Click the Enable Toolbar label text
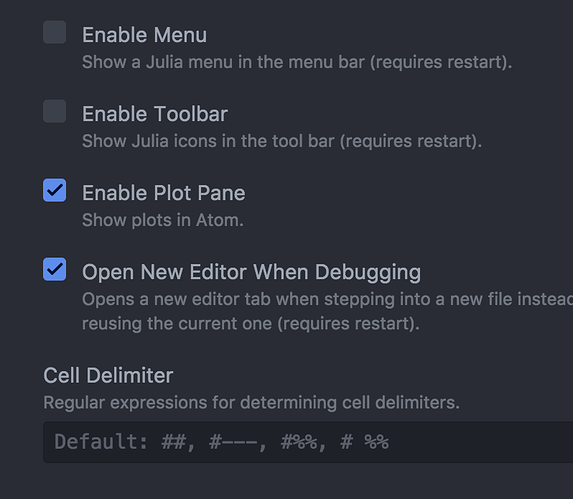Screen dimensions: 573x499 [155, 114]
